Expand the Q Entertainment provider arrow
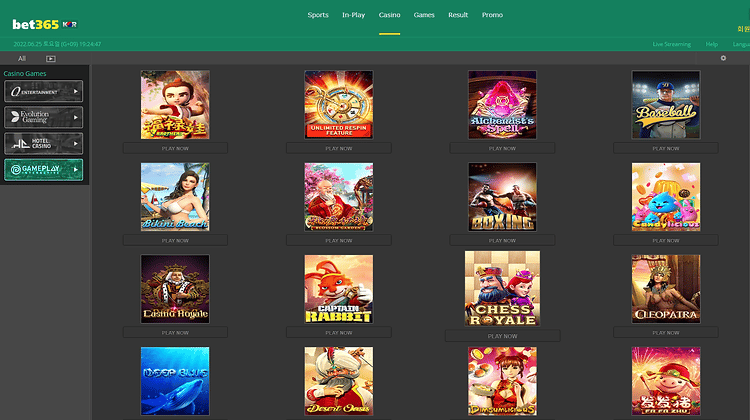The height and width of the screenshot is (420, 750). coord(76,91)
